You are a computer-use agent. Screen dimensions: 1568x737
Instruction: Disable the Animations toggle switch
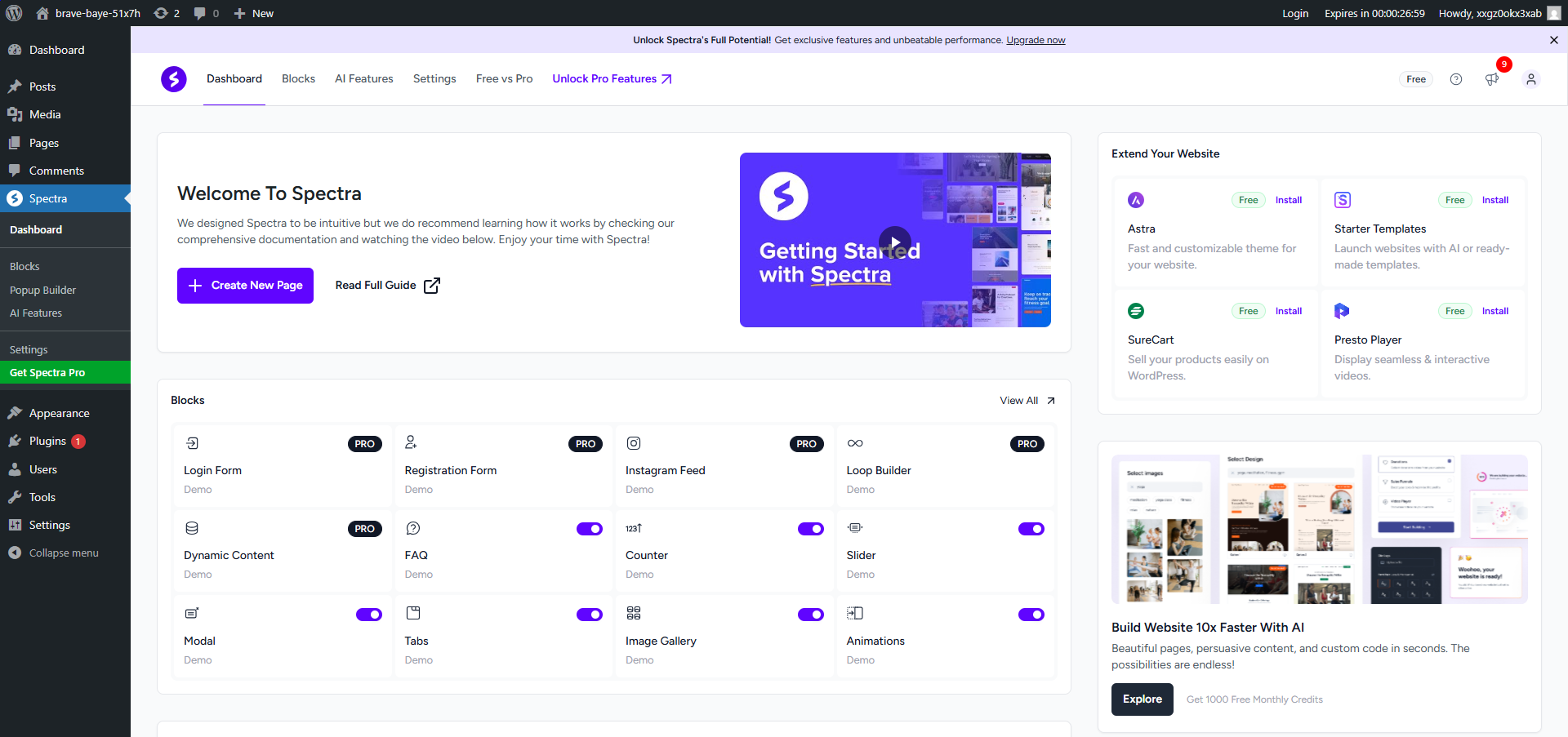(x=1031, y=615)
